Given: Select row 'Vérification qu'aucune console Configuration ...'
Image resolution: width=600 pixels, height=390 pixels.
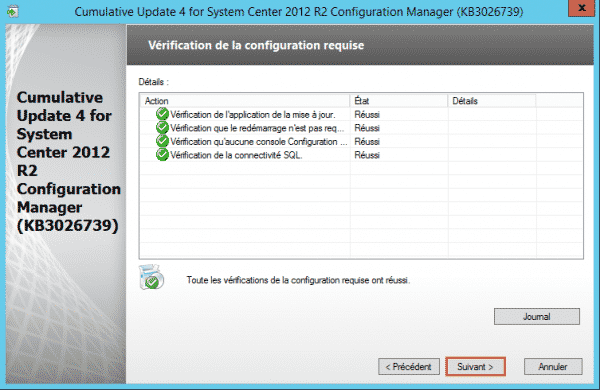Looking at the screenshot, I should point(361,142).
